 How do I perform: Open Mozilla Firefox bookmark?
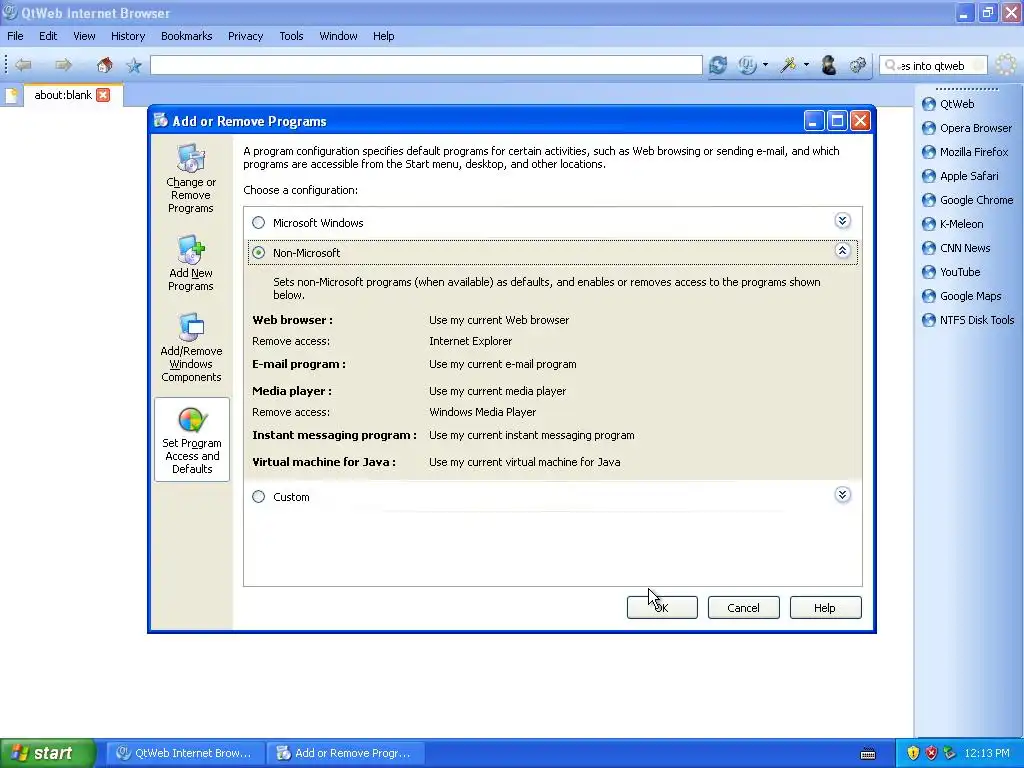pyautogui.click(x=965, y=152)
